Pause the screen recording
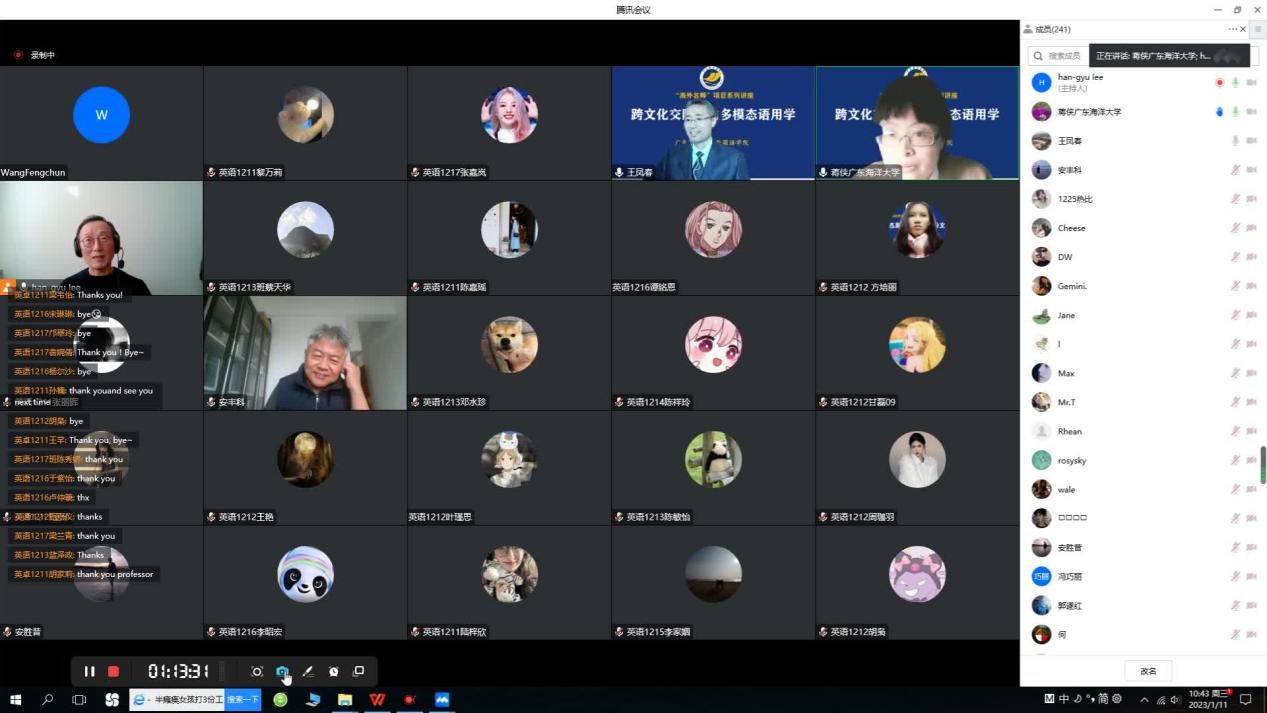The width and height of the screenshot is (1267, 713). pyautogui.click(x=89, y=672)
